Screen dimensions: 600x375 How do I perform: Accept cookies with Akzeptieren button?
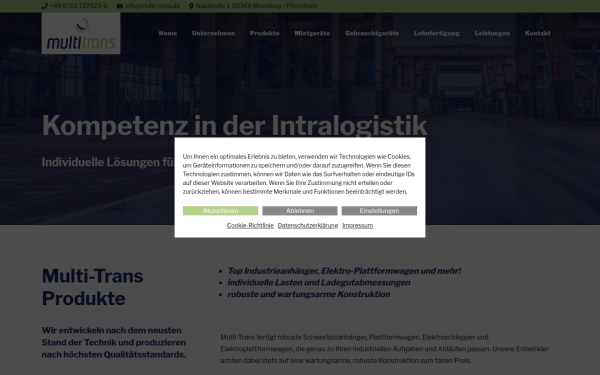pyautogui.click(x=220, y=211)
